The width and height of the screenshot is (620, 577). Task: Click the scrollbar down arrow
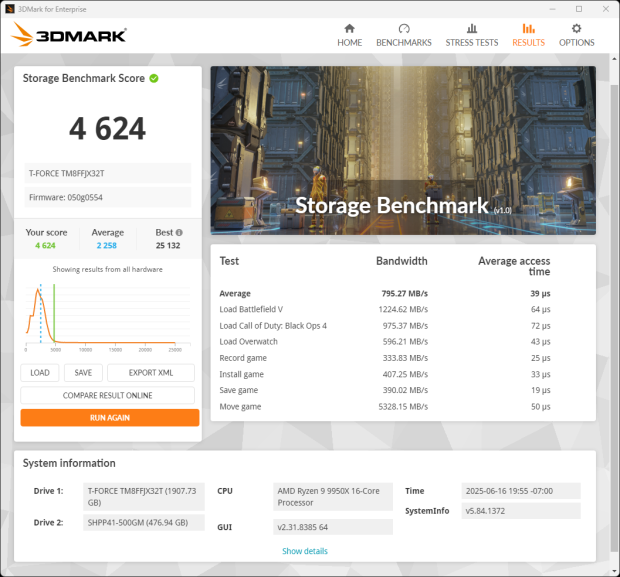tap(614, 571)
